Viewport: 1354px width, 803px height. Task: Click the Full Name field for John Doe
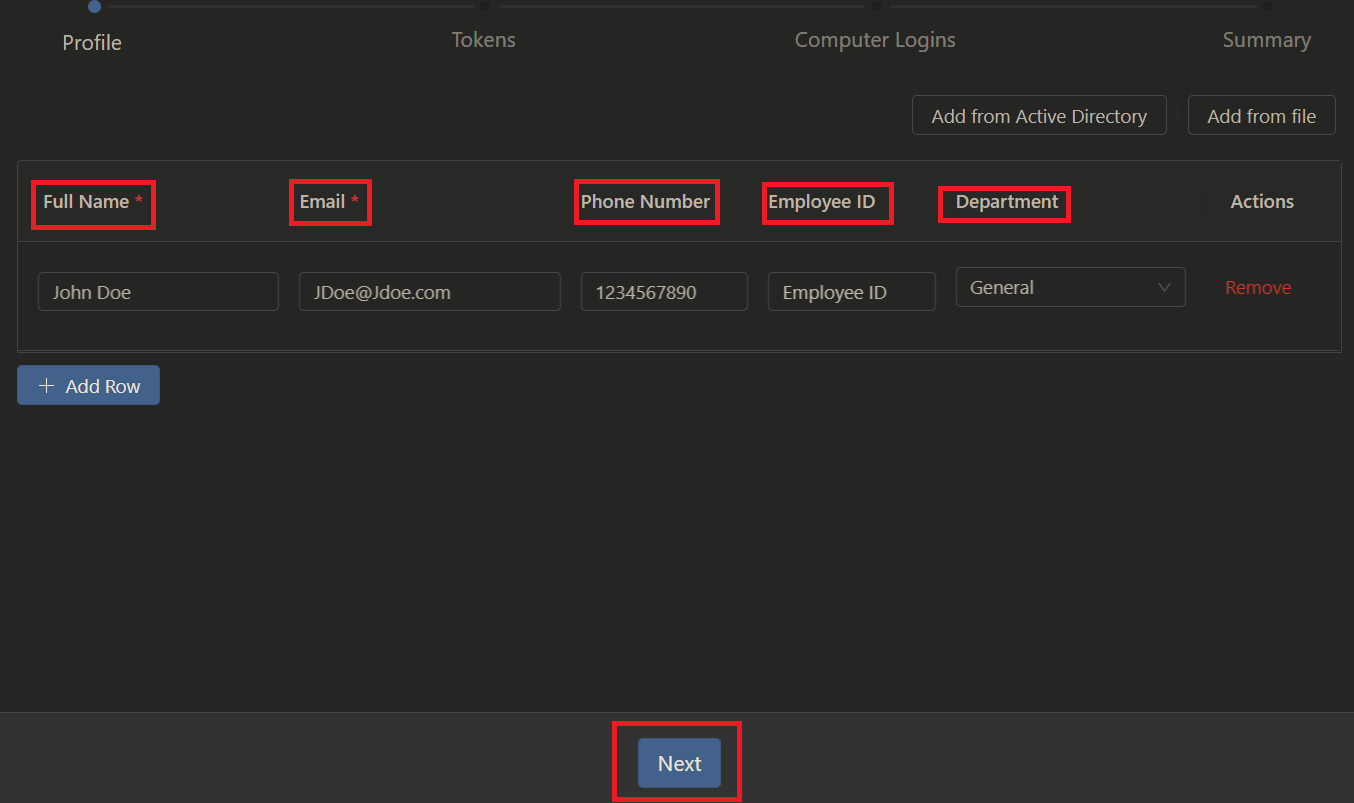158,291
